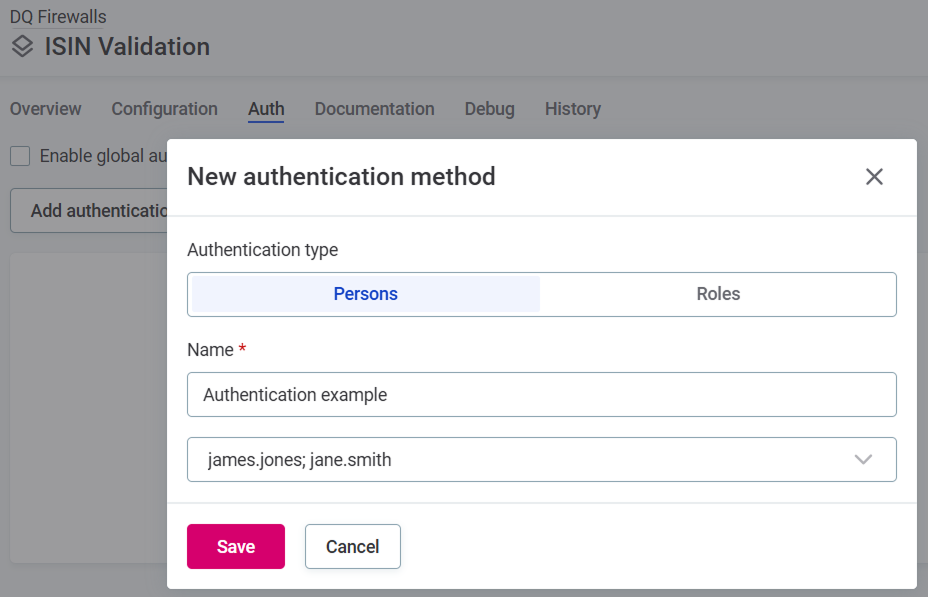Enable the global authentication checkbox
The width and height of the screenshot is (928, 597).
click(19, 156)
